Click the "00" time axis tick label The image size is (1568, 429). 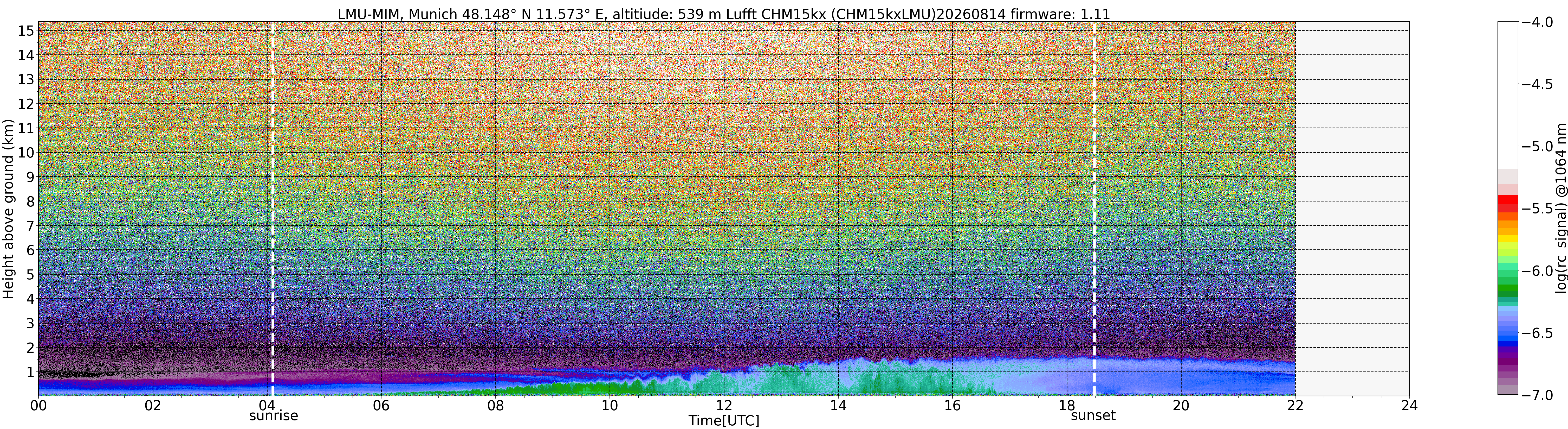[38, 405]
